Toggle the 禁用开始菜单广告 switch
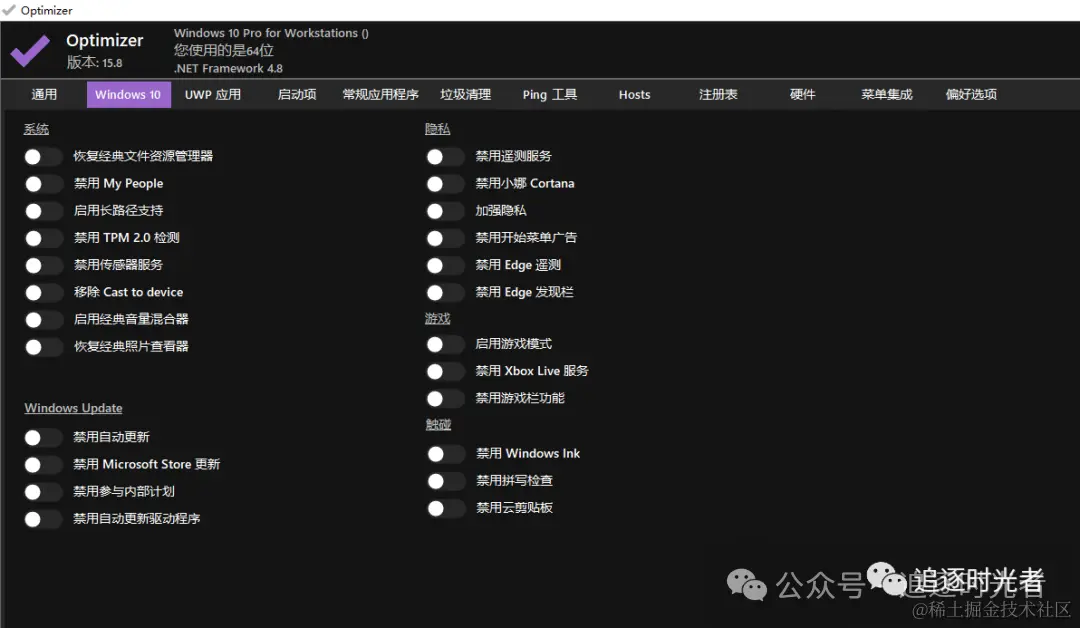The image size is (1080, 628). pos(444,238)
